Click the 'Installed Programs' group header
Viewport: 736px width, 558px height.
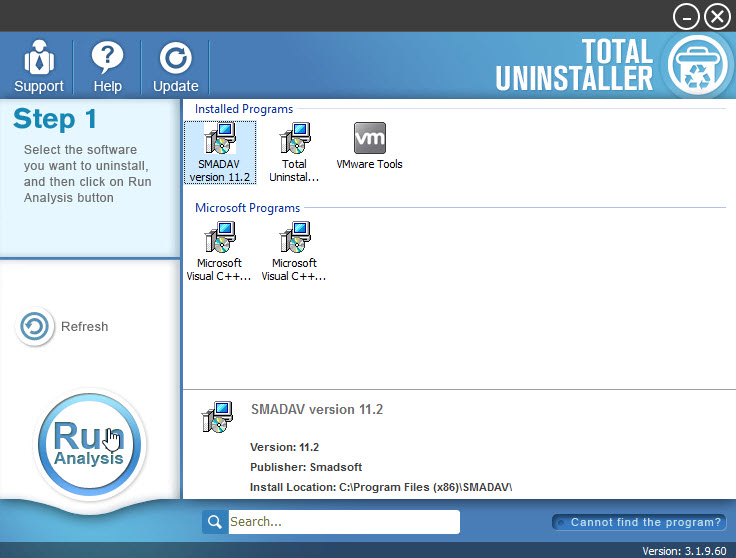244,109
